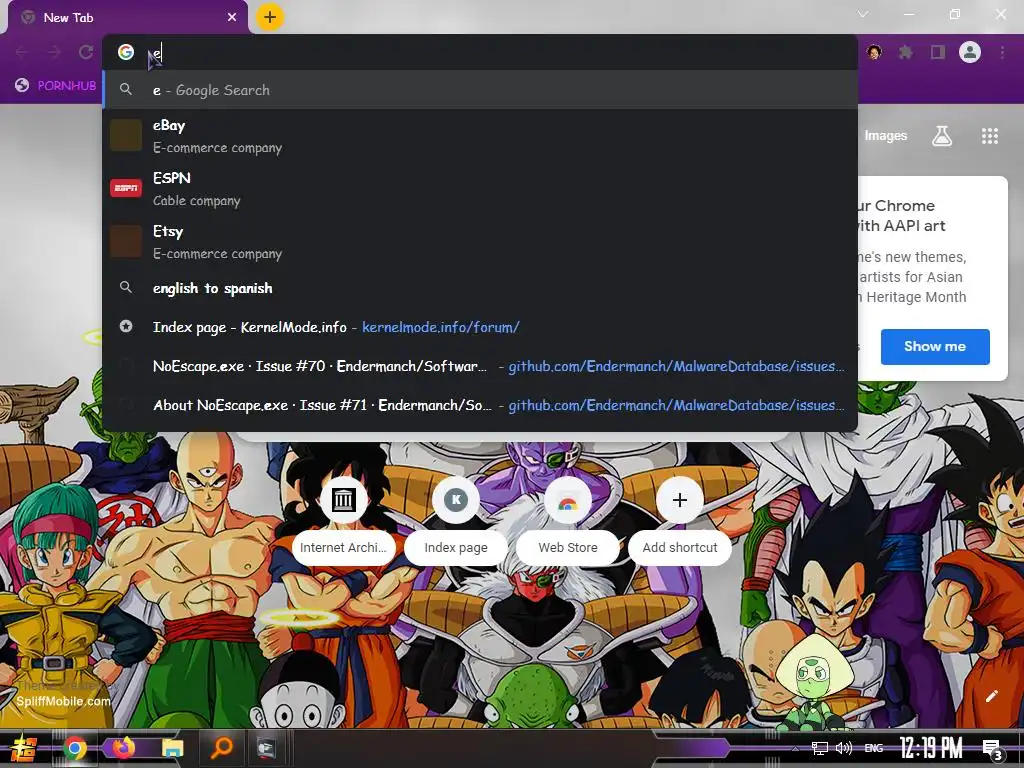Open Firefox from the taskbar

[x=123, y=748]
